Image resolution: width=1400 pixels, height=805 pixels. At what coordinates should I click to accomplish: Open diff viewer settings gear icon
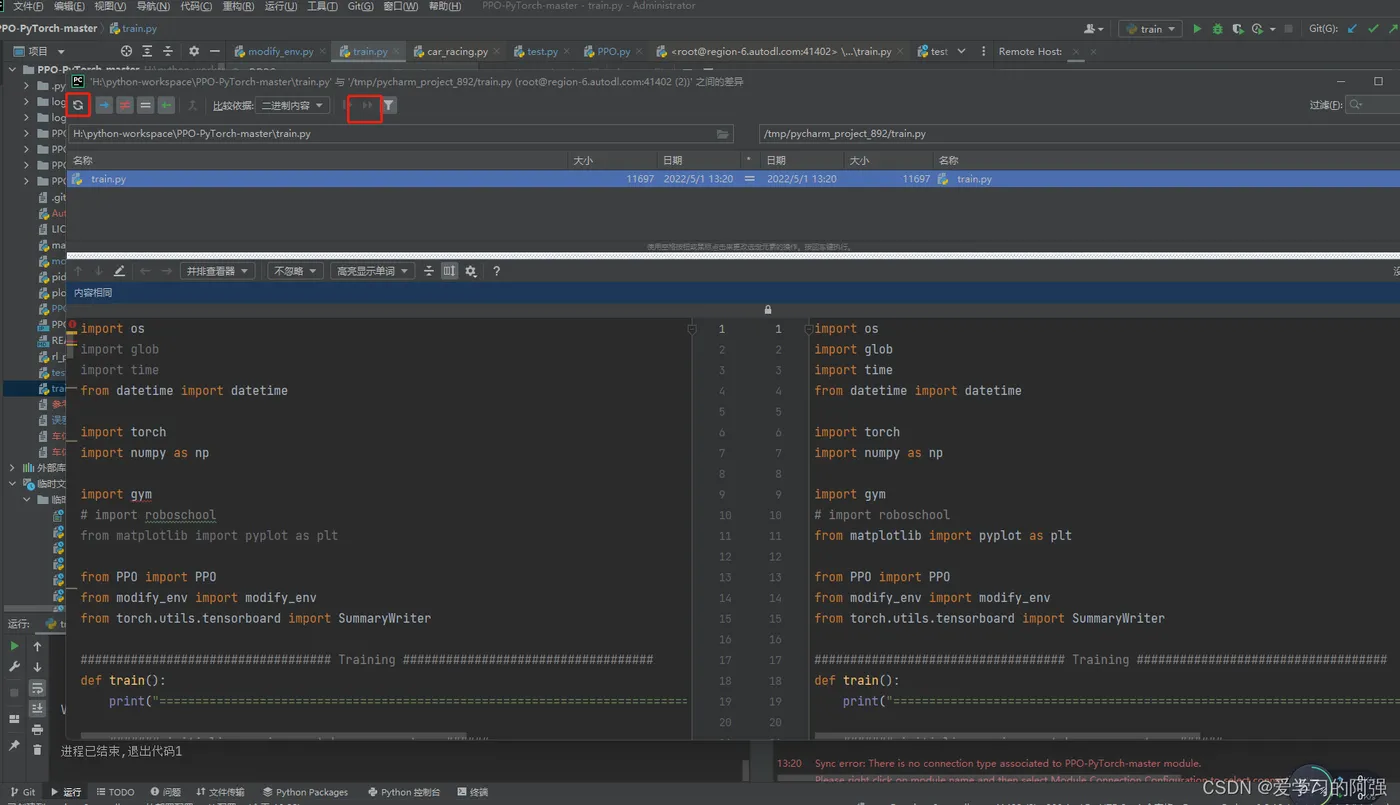pyautogui.click(x=471, y=271)
